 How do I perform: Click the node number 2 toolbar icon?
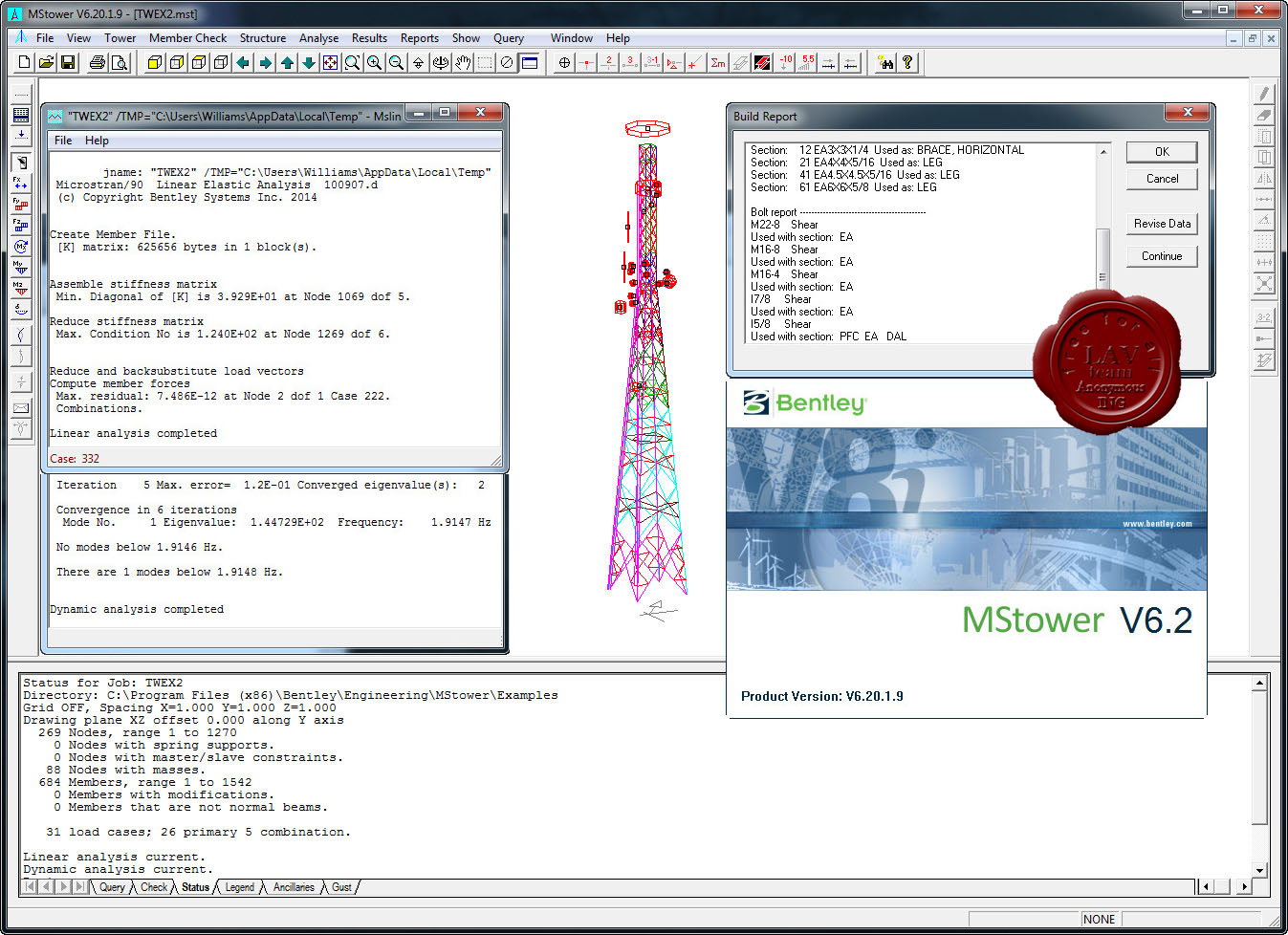click(608, 62)
